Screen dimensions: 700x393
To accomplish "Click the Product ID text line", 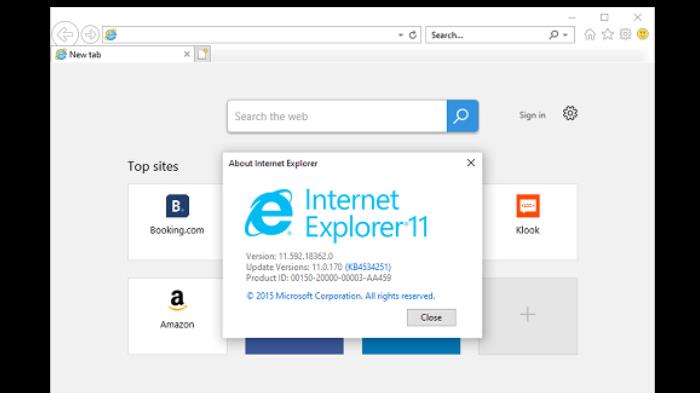I will coord(318,278).
